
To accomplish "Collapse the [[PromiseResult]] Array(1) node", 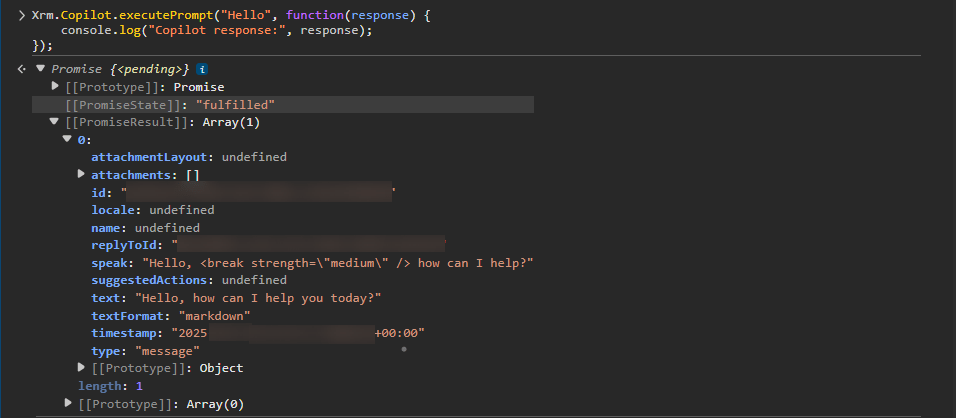I will [55, 122].
